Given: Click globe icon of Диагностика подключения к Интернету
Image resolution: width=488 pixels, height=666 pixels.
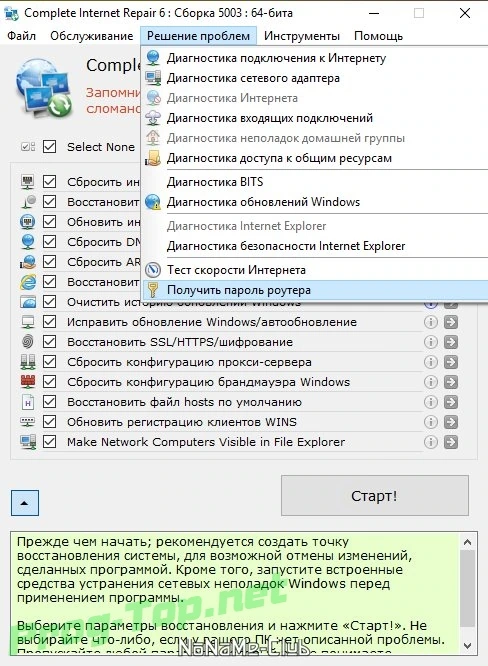Looking at the screenshot, I should [x=153, y=58].
